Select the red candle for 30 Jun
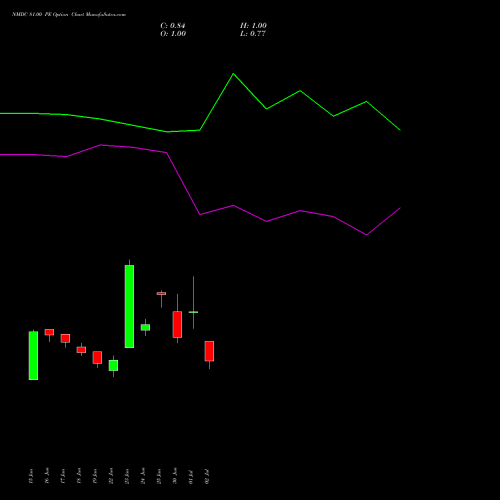This screenshot has height=500, width=500. pos(177,324)
